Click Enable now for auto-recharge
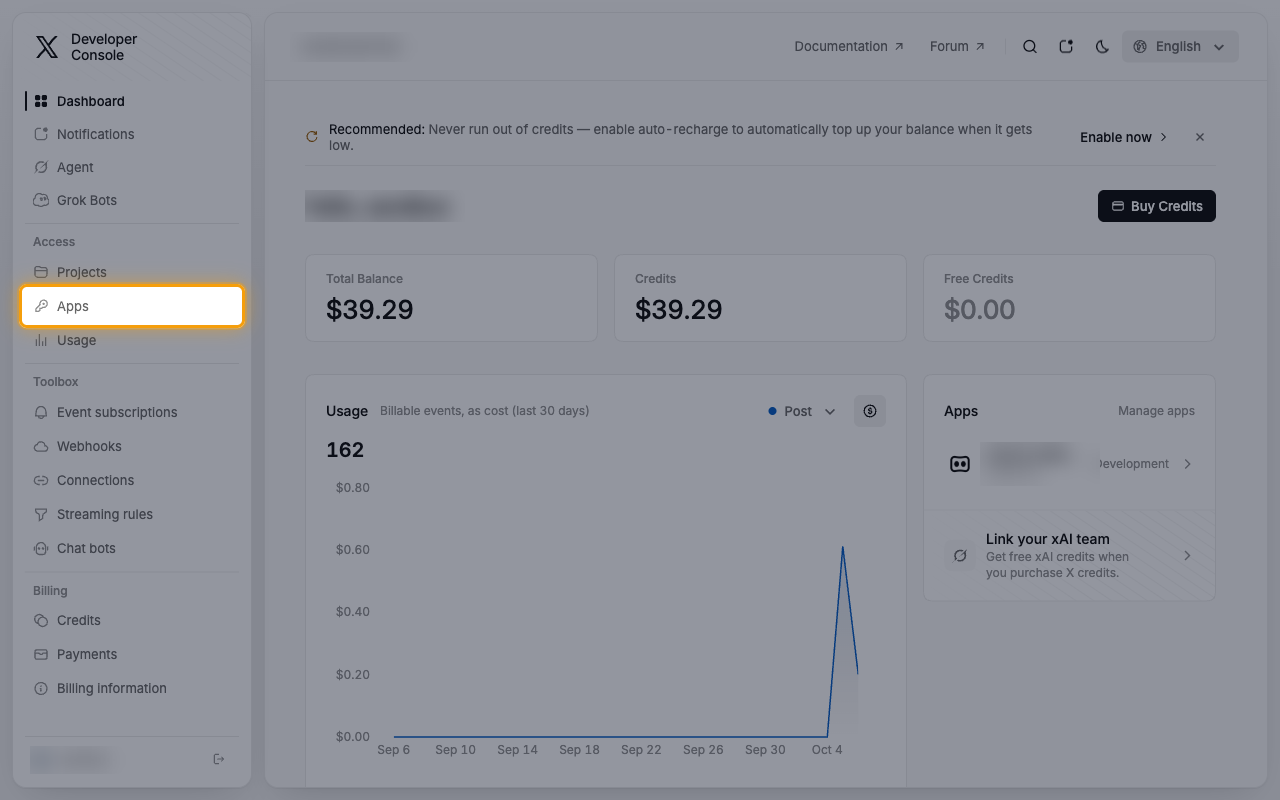The width and height of the screenshot is (1280, 800). 1124,137
